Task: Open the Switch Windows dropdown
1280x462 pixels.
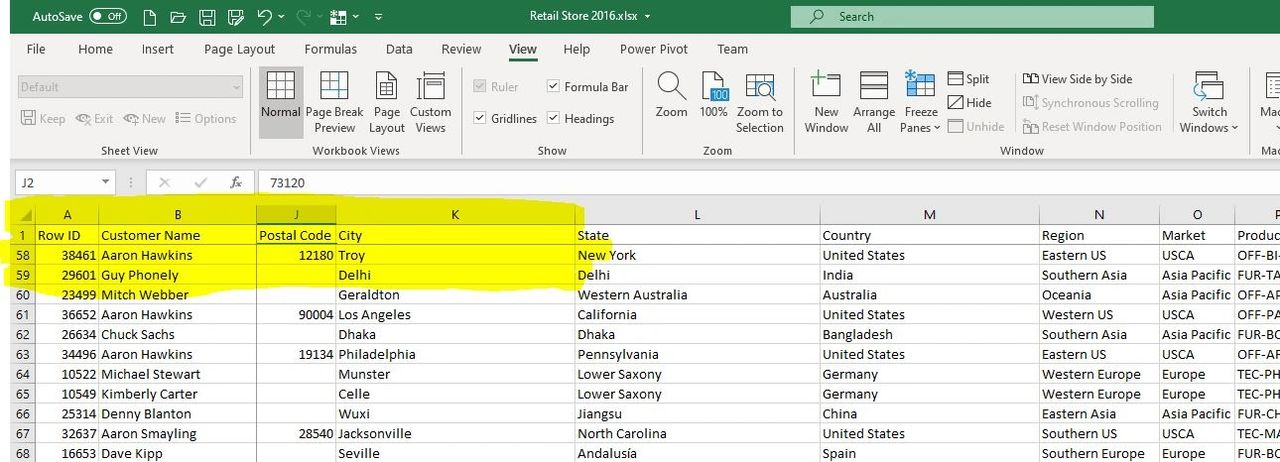Action: [1209, 102]
